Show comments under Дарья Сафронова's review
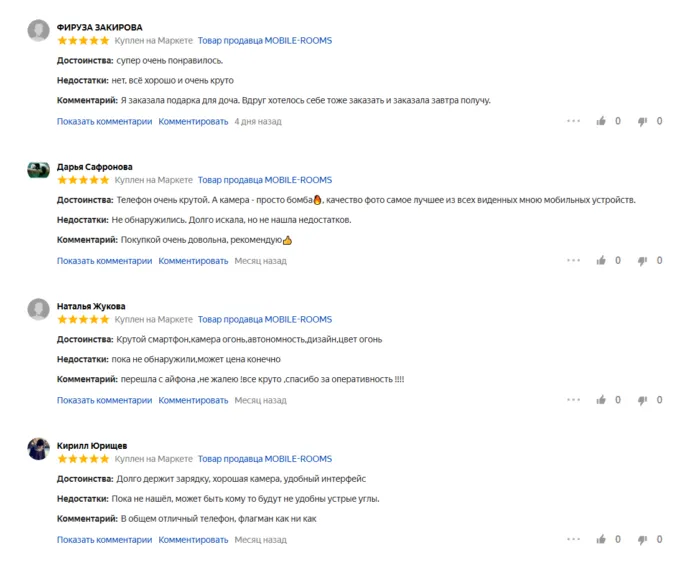 104,261
